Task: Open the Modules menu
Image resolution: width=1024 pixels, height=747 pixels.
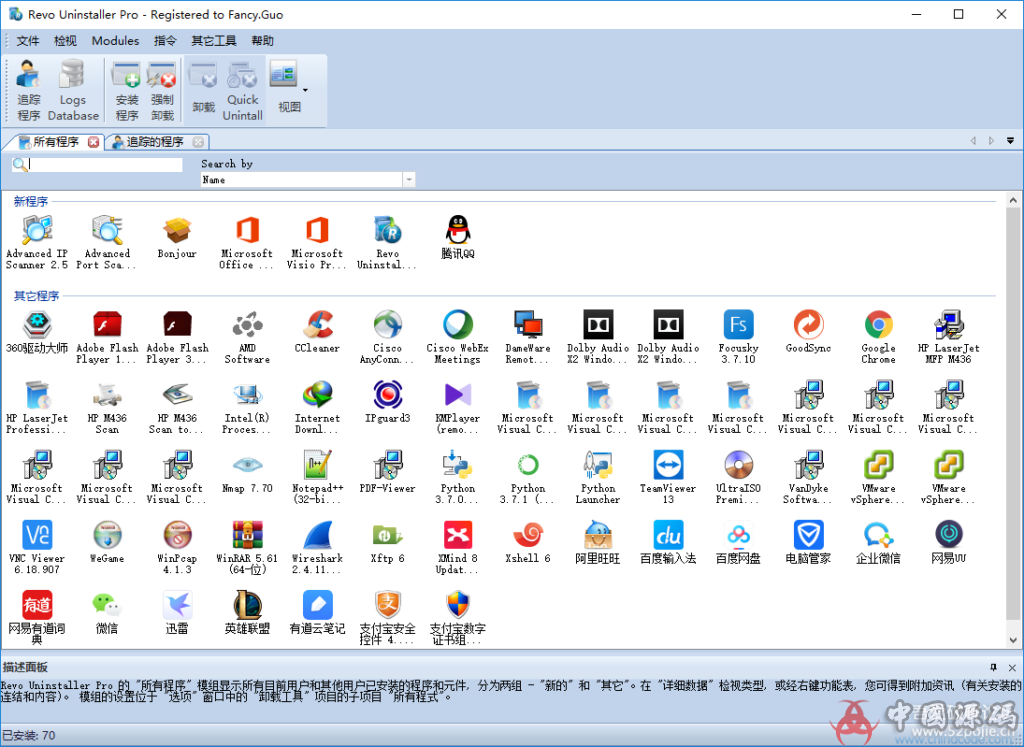Action: pyautogui.click(x=115, y=40)
